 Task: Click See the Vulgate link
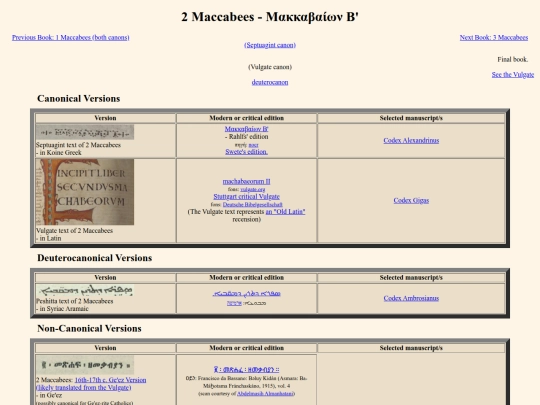click(513, 75)
